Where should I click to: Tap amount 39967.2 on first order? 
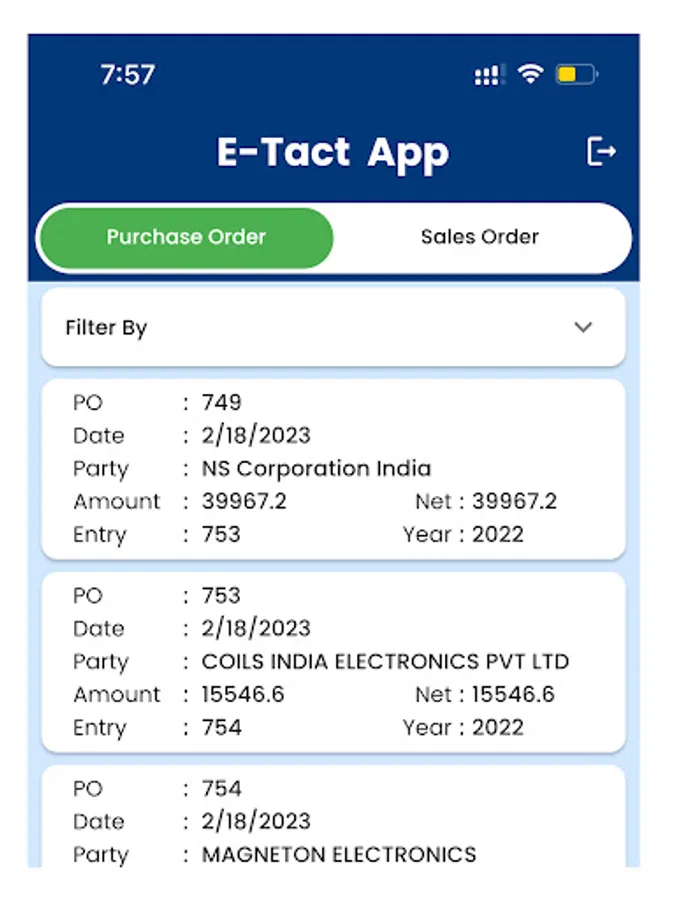tap(244, 501)
